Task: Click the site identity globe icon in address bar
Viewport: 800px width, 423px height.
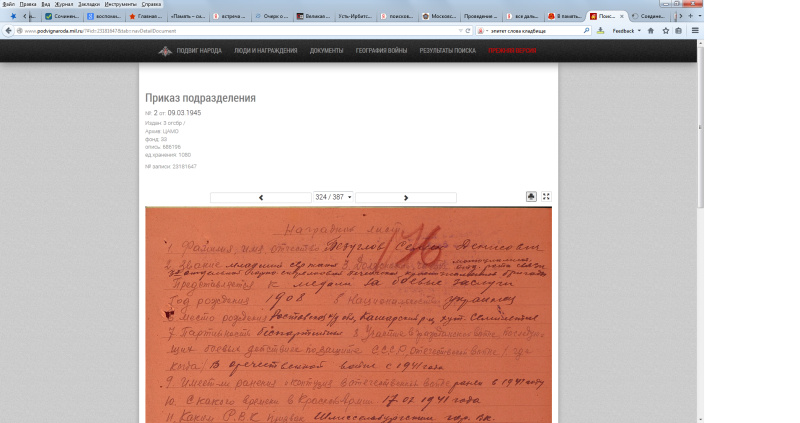Action: click(x=20, y=31)
